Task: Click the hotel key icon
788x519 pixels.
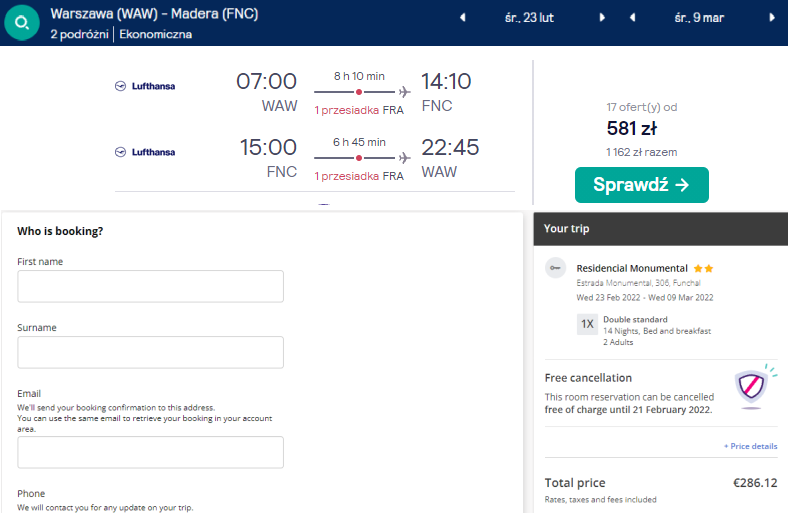Action: click(556, 268)
